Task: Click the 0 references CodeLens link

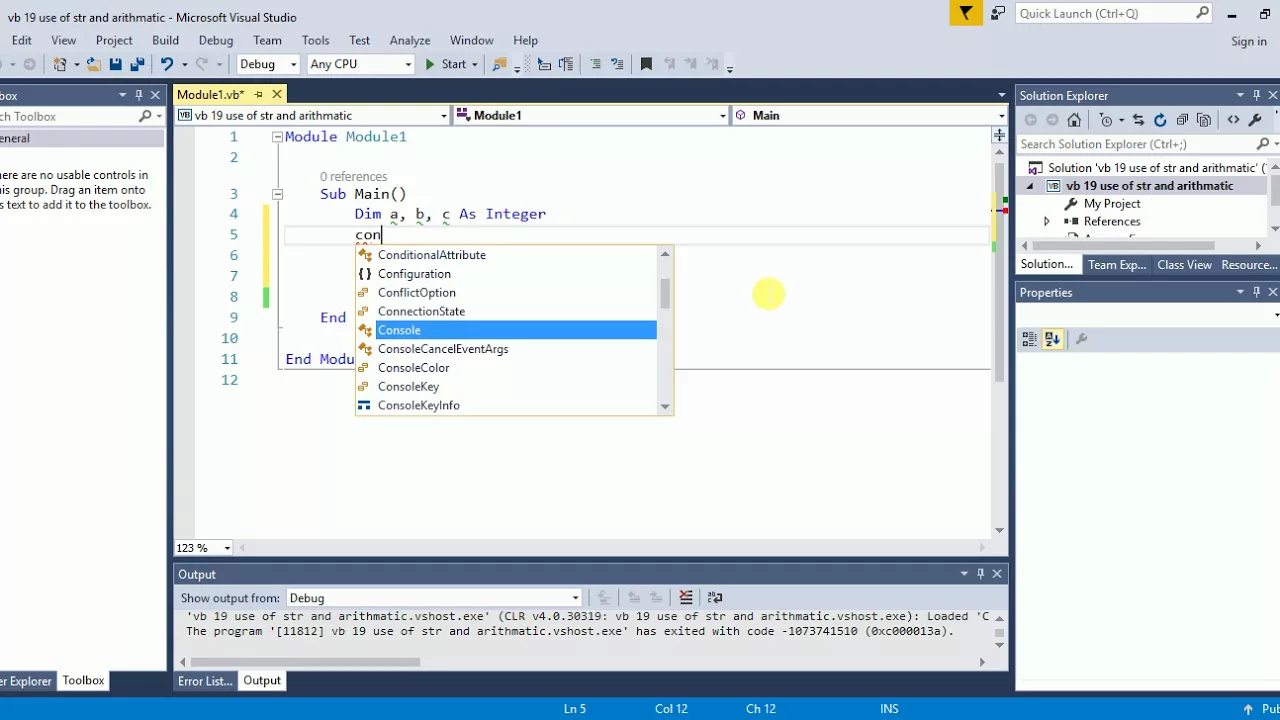Action: pyautogui.click(x=353, y=177)
